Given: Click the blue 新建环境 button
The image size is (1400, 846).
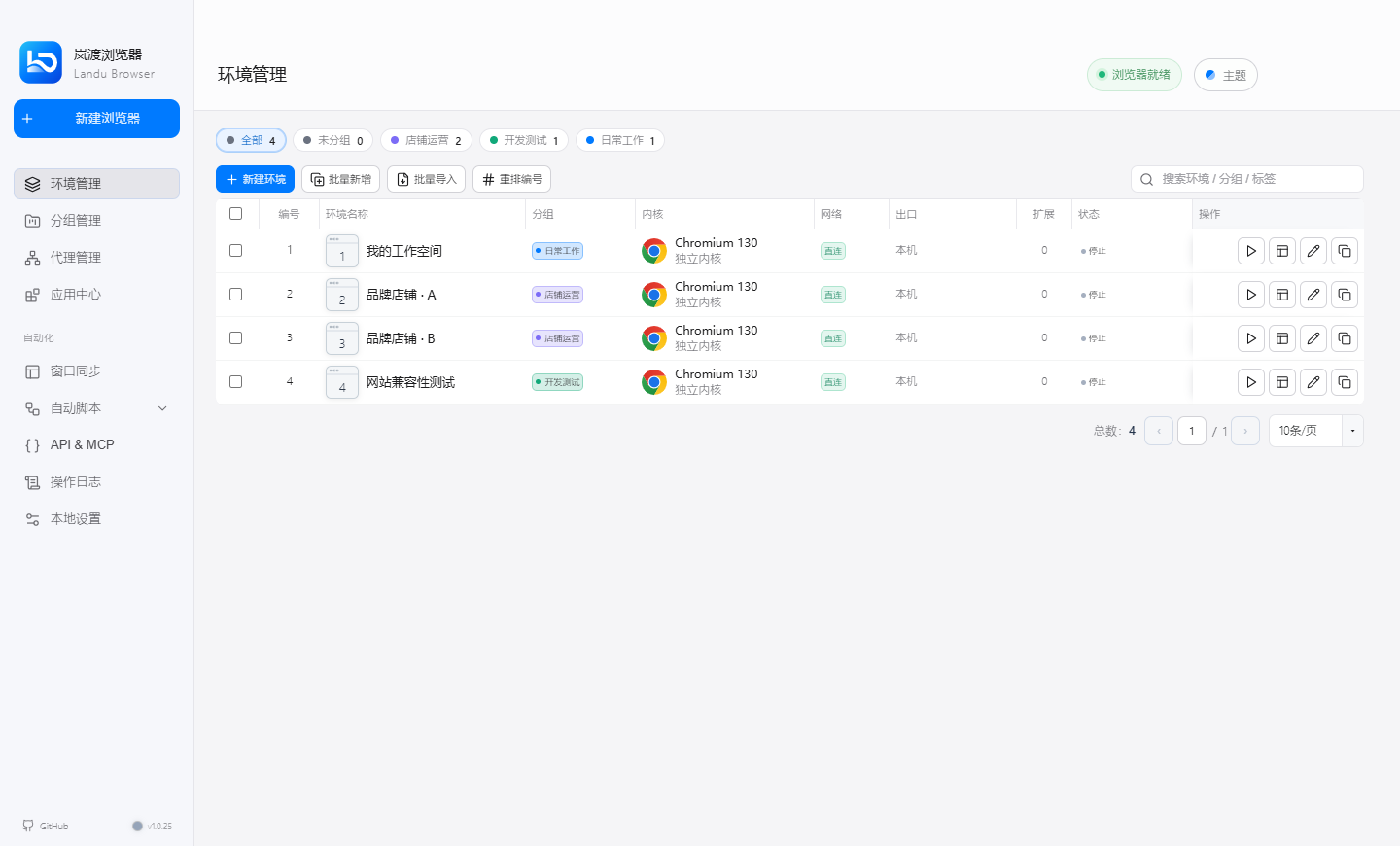Looking at the screenshot, I should coord(255,179).
